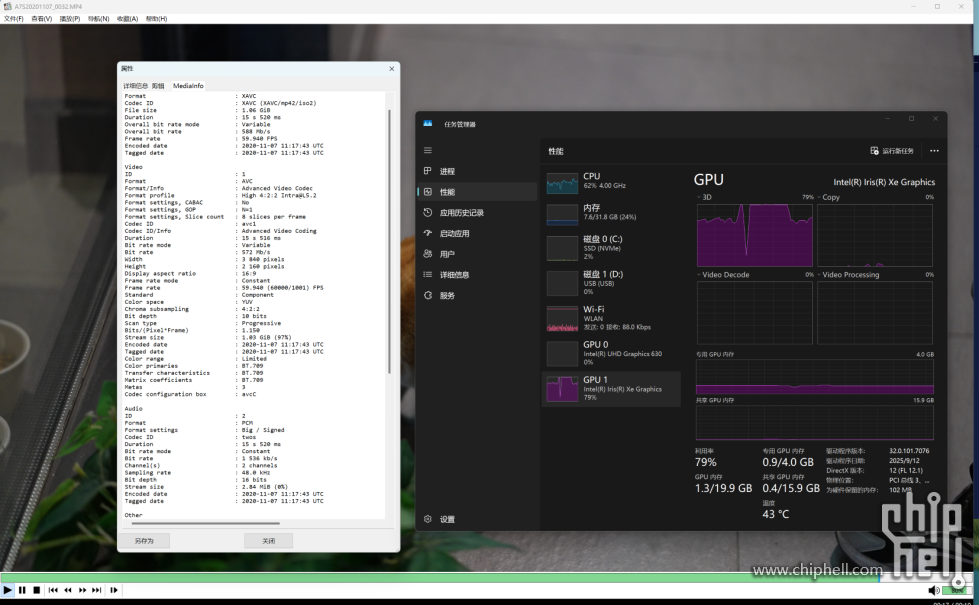
Task: Click the fast-forward (speed up) button
Action: click(x=82, y=590)
